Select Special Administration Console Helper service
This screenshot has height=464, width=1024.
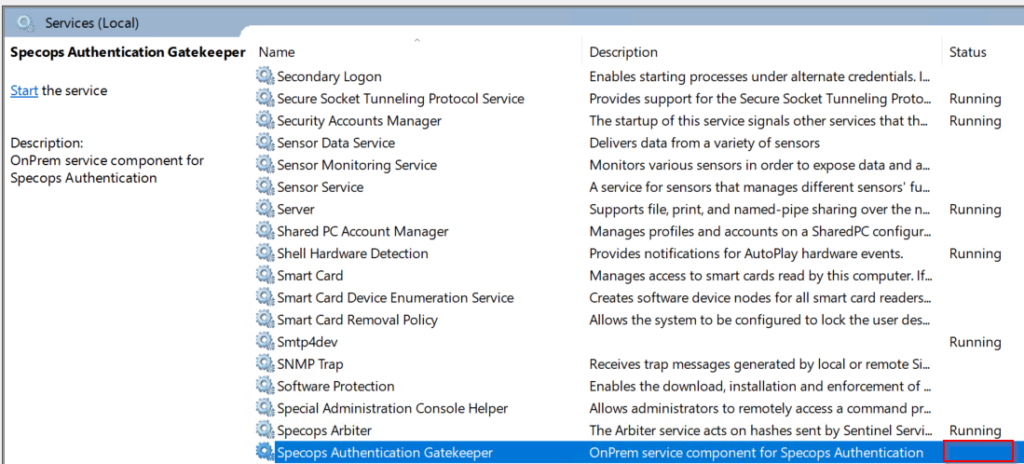[x=392, y=408]
